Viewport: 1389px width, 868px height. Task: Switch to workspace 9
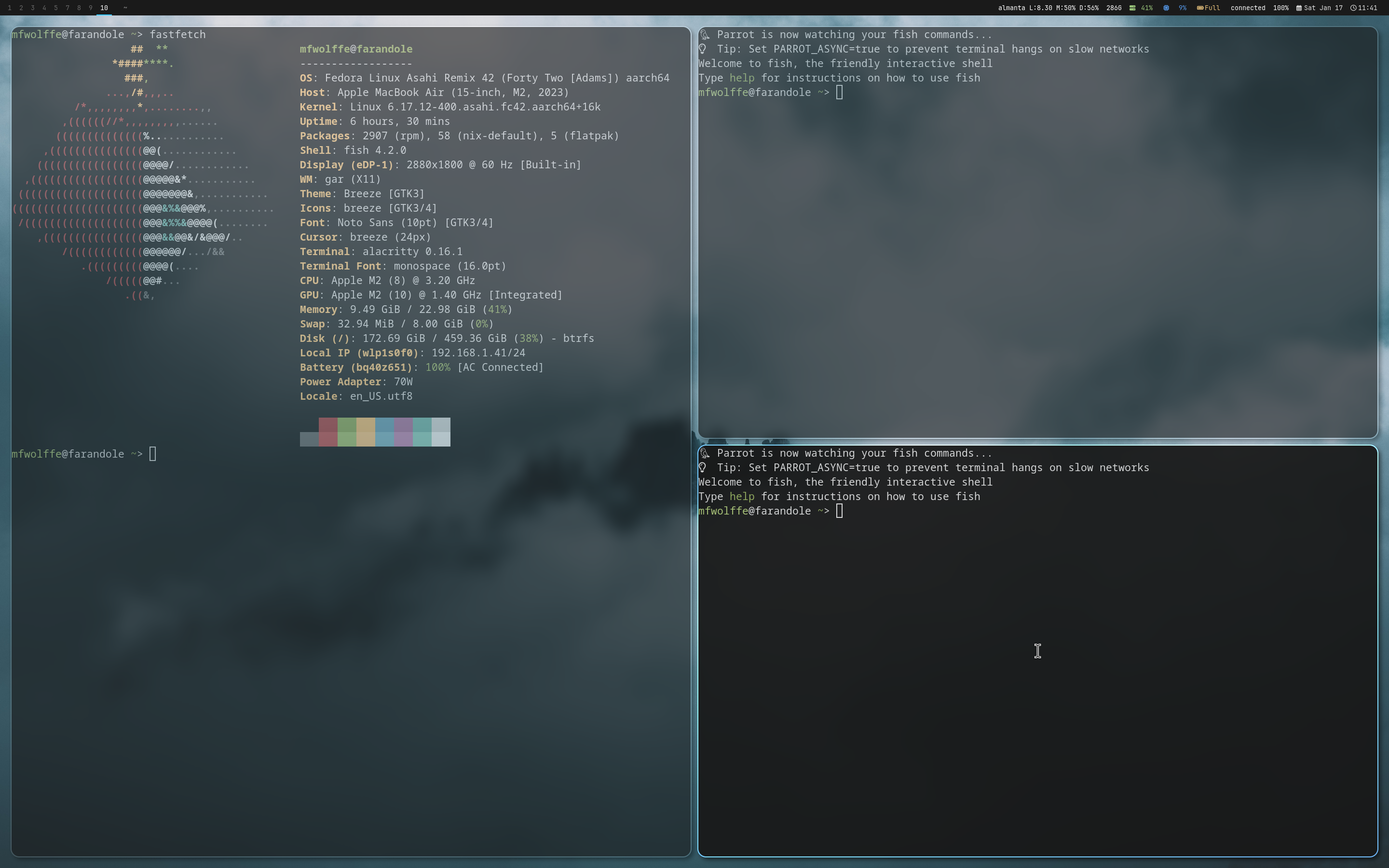pos(90,8)
